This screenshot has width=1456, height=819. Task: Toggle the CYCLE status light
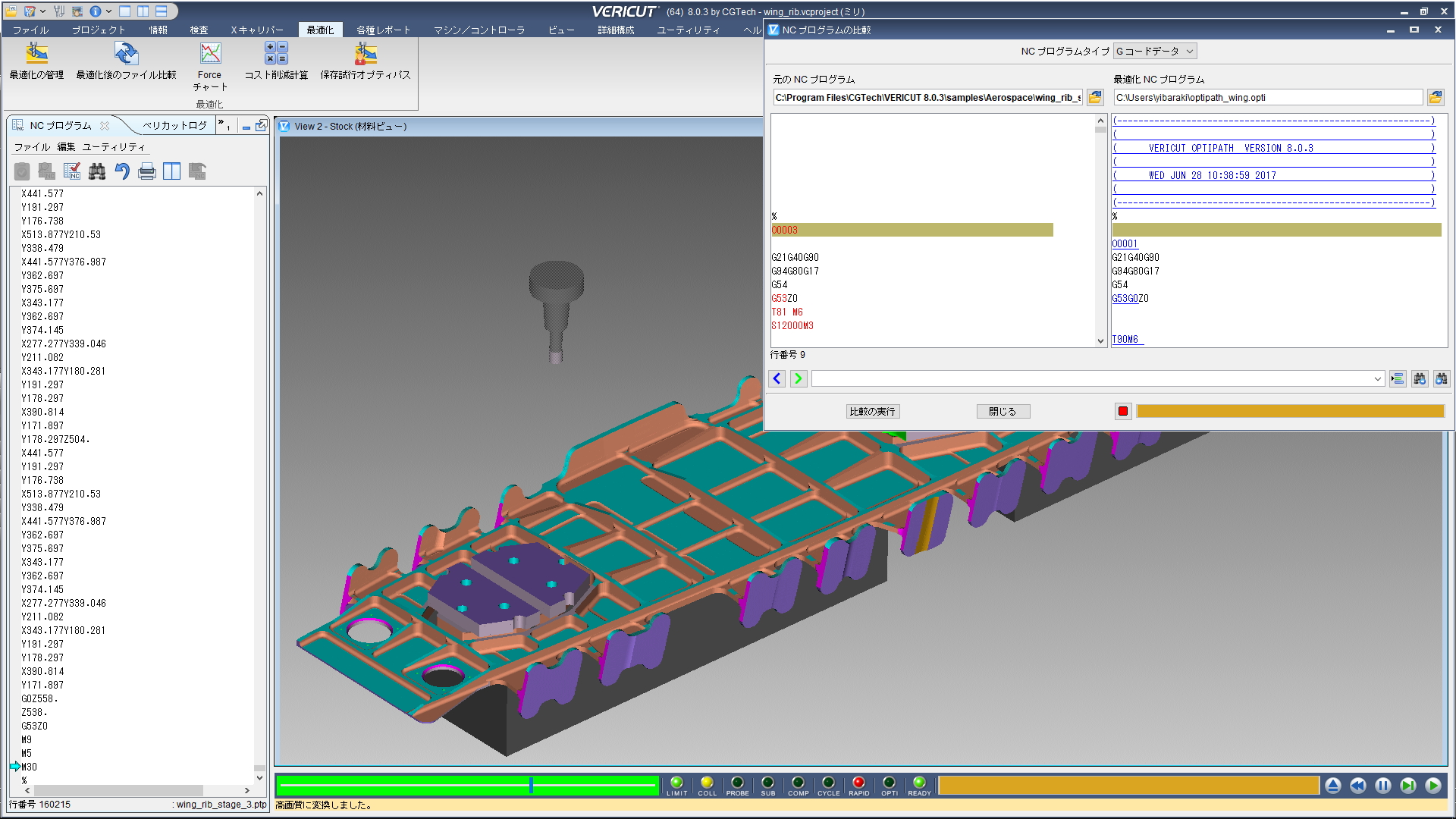828,786
